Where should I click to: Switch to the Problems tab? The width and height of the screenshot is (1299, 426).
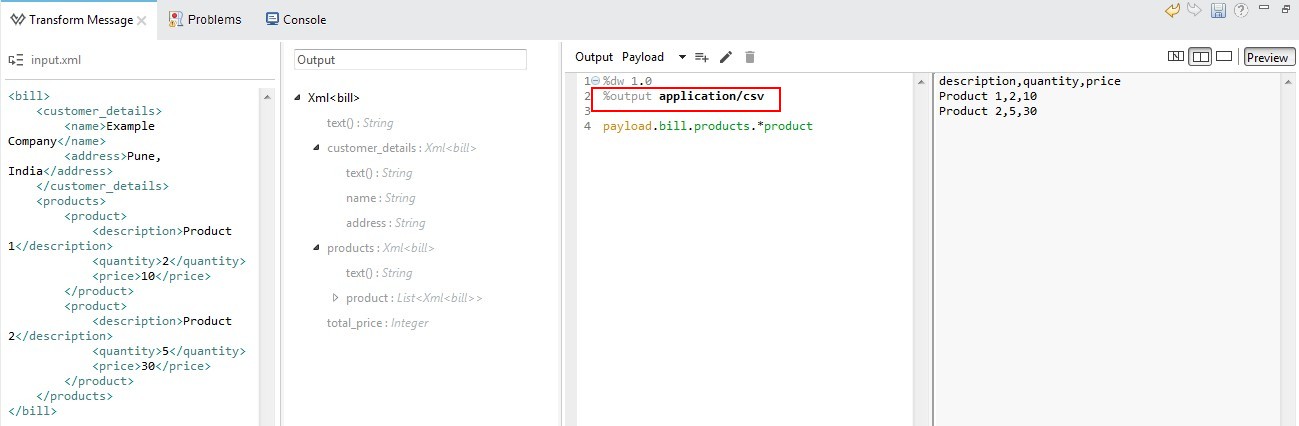205,19
